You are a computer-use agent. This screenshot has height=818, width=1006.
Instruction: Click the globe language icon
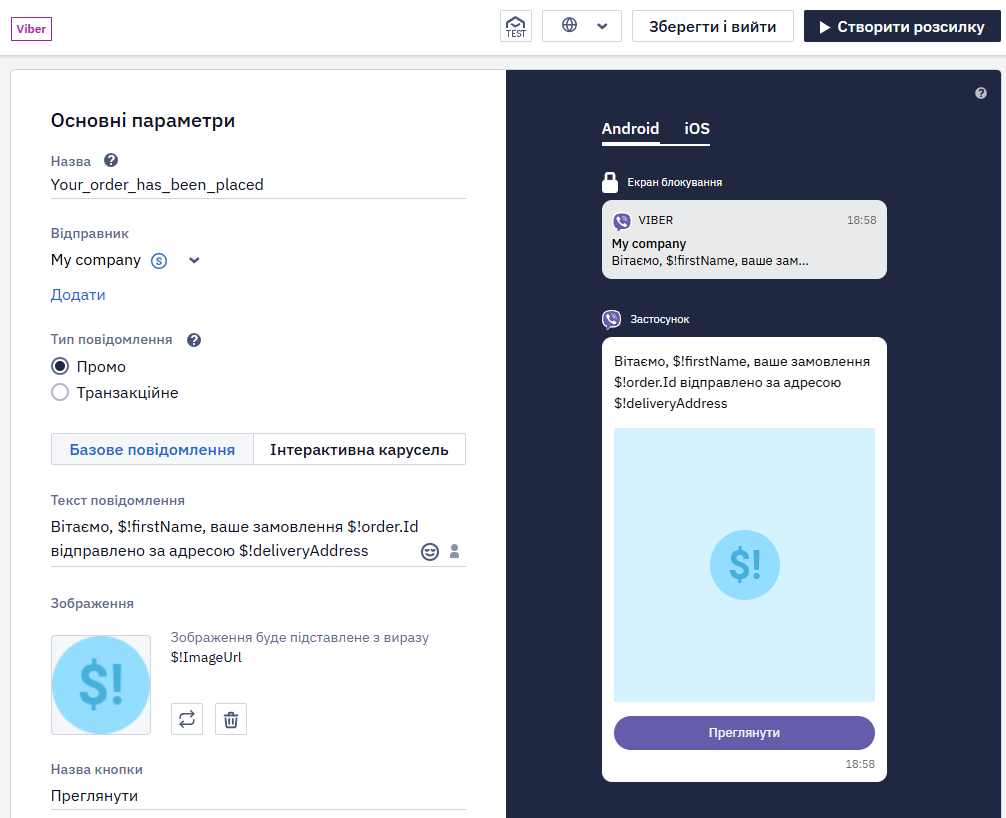coord(569,26)
